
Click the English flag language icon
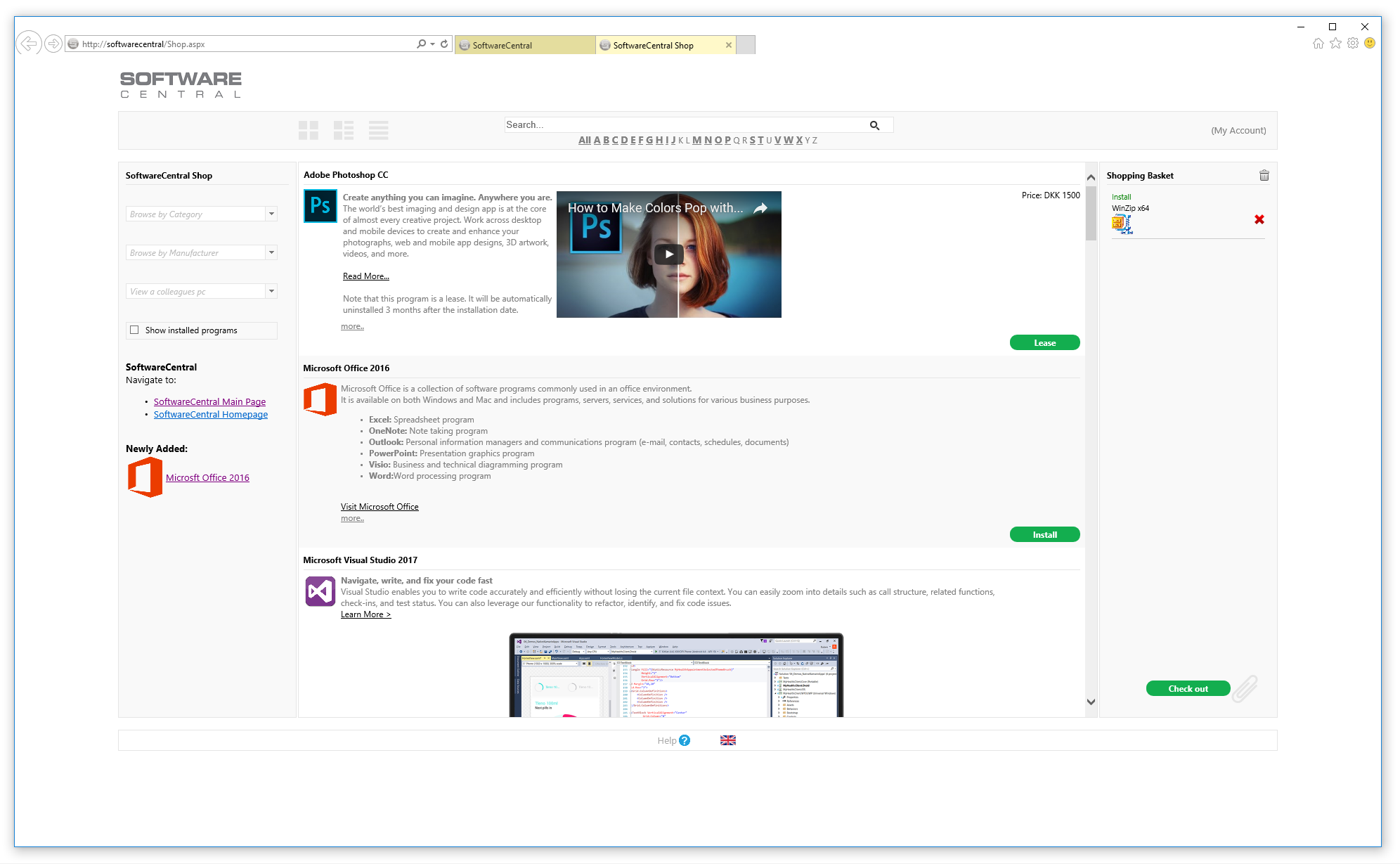(728, 740)
